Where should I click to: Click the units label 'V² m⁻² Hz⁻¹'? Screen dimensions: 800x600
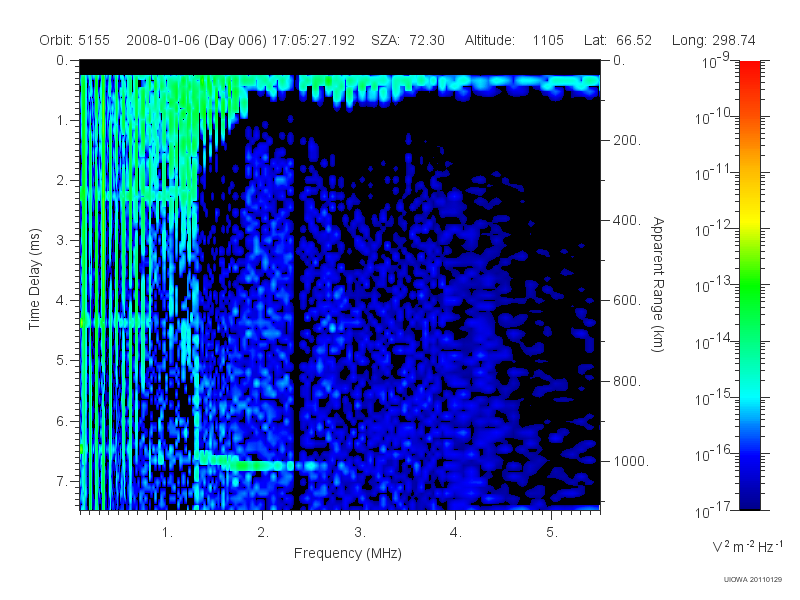(747, 546)
